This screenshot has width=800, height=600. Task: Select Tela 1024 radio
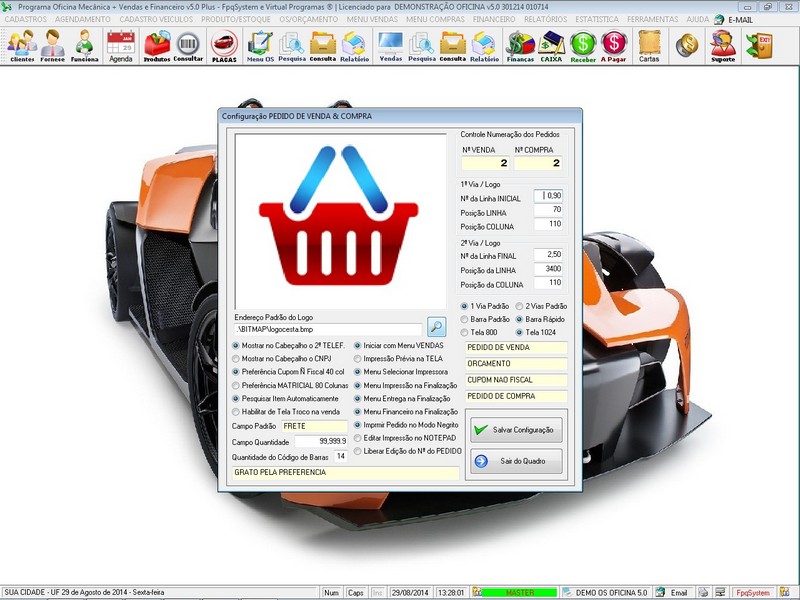point(536,332)
